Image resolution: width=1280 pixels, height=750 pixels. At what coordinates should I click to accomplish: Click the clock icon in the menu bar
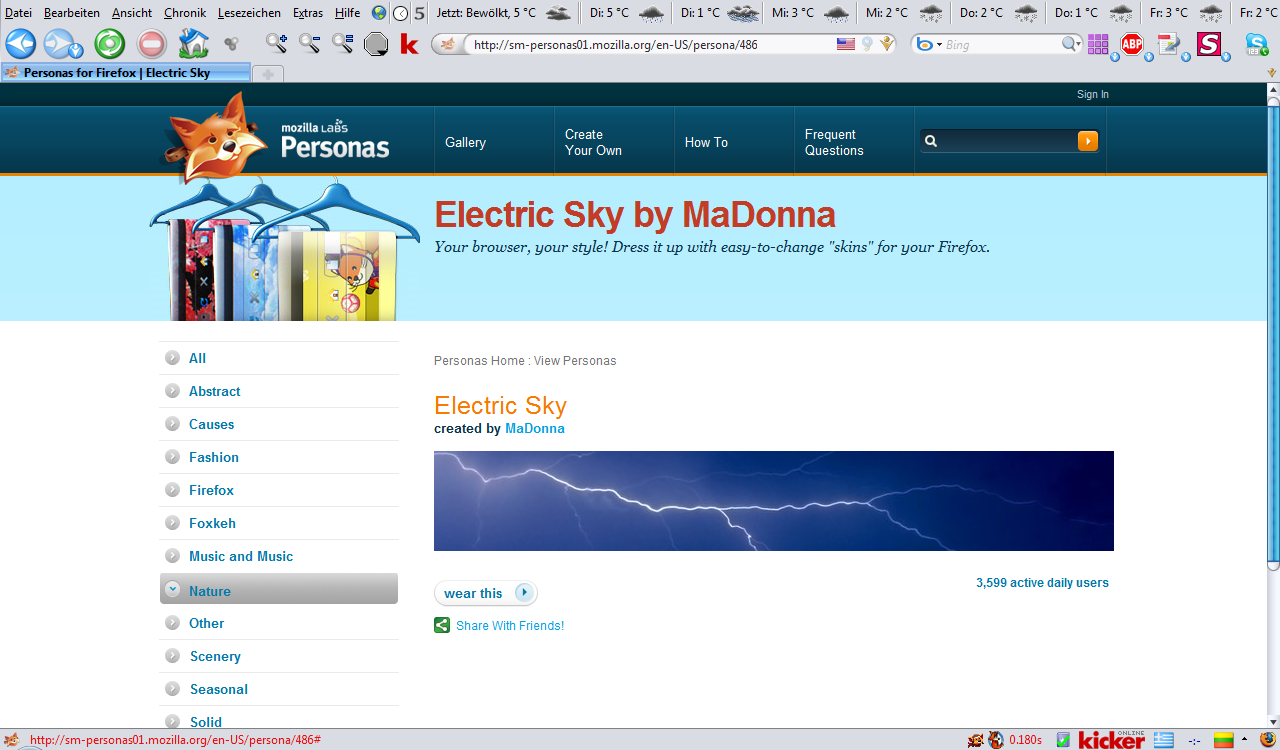pos(400,13)
